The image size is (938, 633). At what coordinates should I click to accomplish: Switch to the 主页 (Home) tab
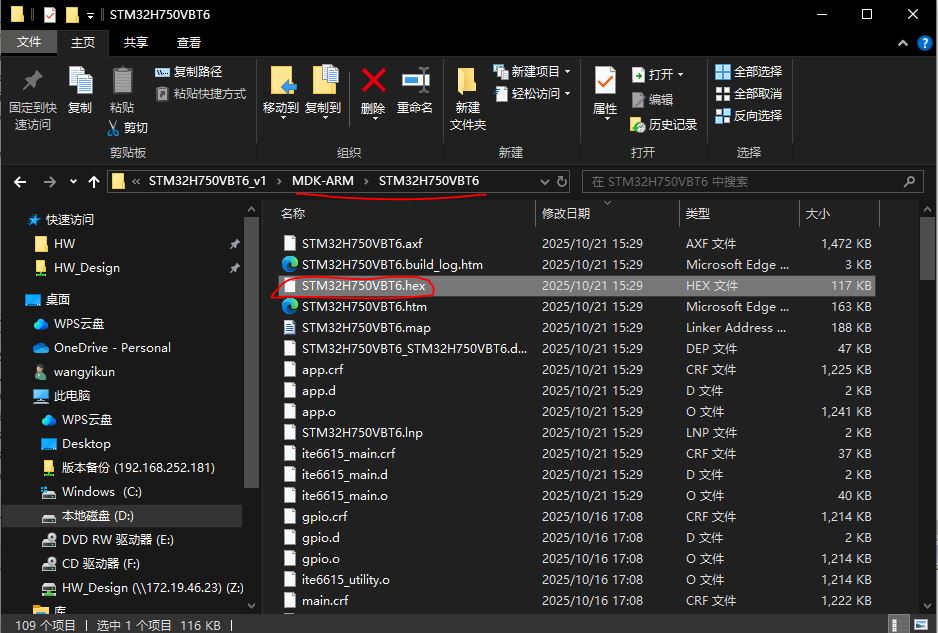pos(83,42)
